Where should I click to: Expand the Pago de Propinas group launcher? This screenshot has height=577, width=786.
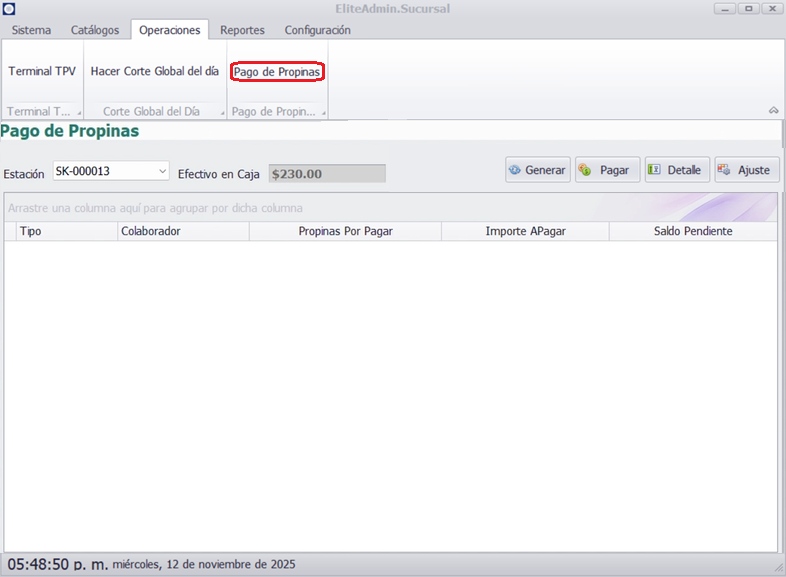point(323,112)
